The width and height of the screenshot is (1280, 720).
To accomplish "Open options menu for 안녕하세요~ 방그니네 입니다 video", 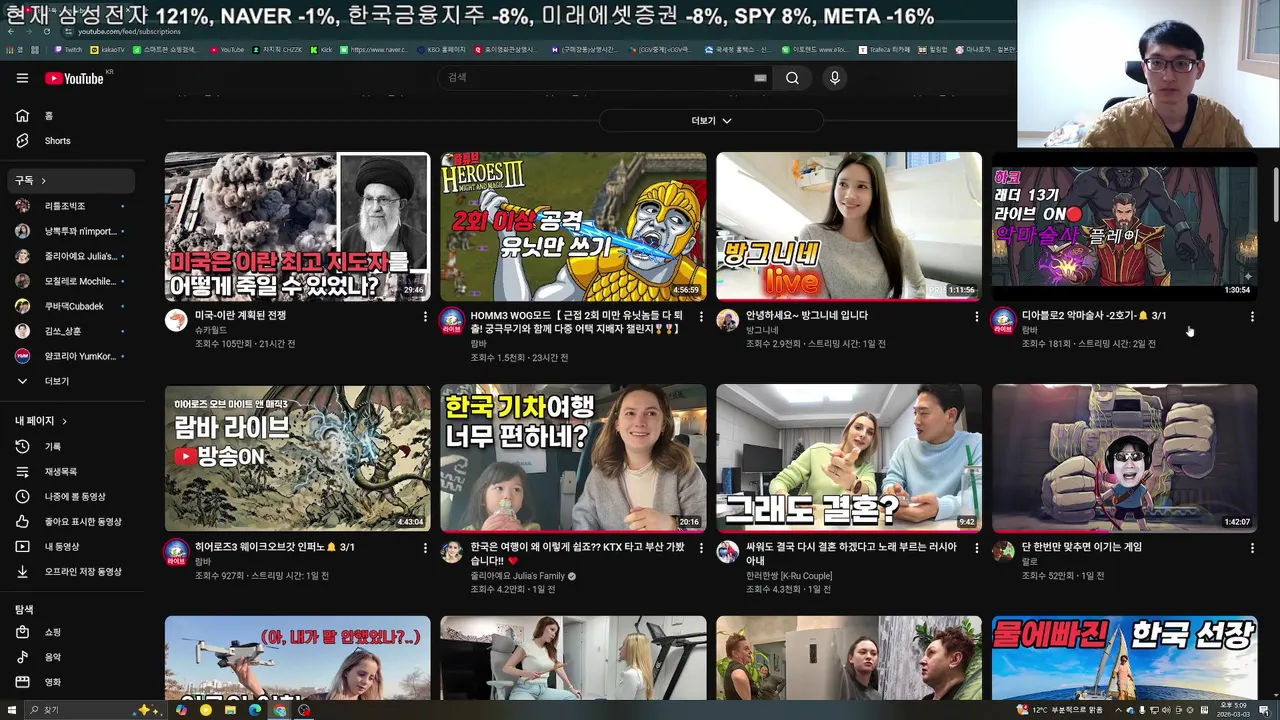I will pos(977,317).
